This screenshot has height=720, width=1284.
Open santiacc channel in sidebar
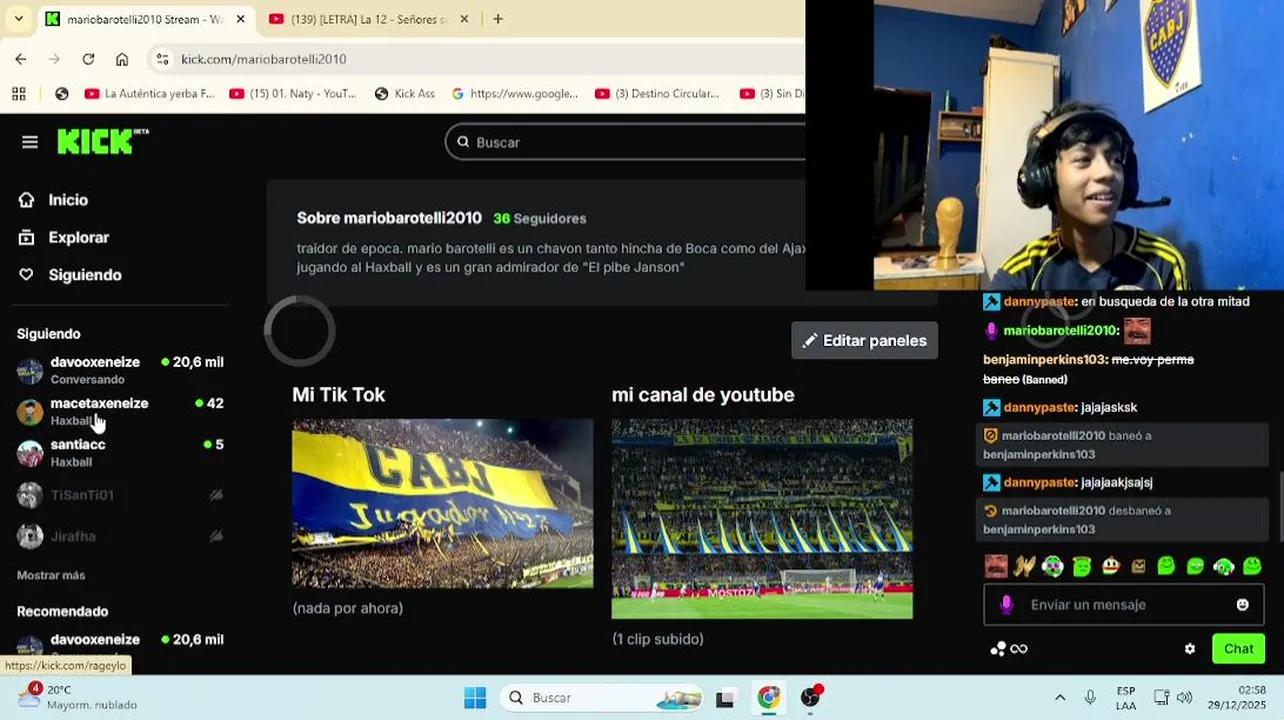[120, 452]
